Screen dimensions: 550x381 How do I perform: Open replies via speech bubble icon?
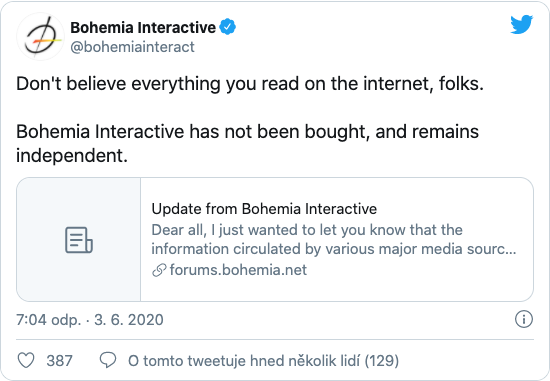[x=108, y=360]
